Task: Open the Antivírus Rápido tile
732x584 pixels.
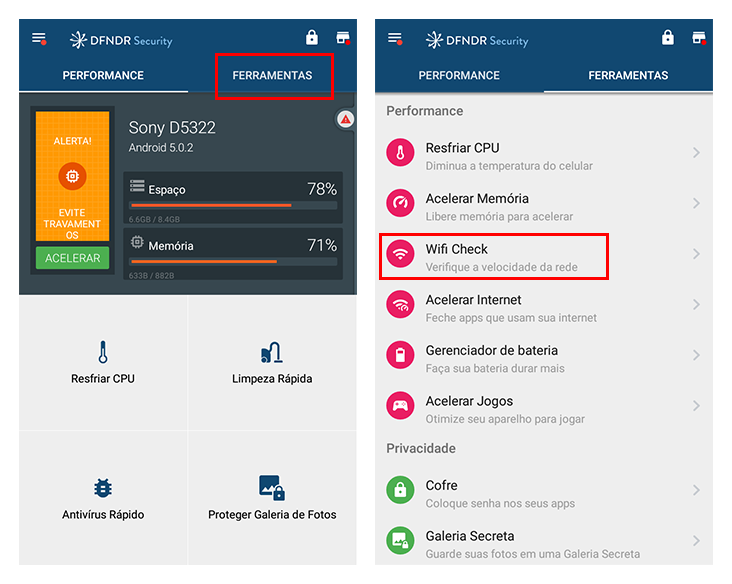Action: pyautogui.click(x=103, y=499)
